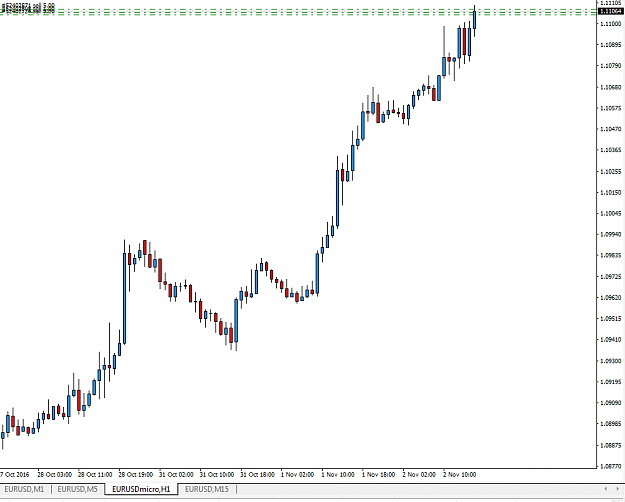The height and width of the screenshot is (502, 625).
Task: Click the 31 Oct 02:00 time label
Action: tap(176, 474)
